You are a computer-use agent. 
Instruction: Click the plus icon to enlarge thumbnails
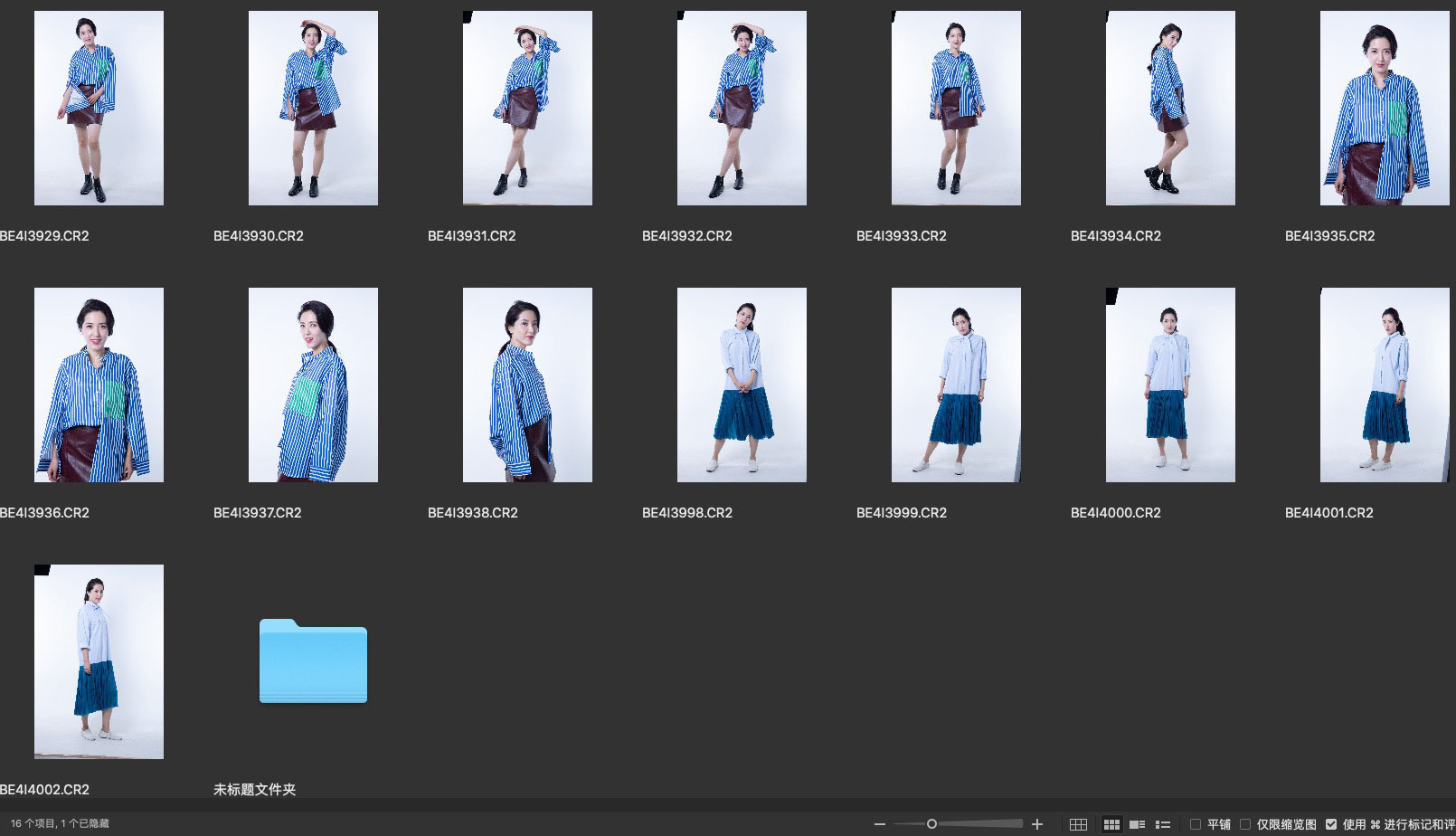1037,824
